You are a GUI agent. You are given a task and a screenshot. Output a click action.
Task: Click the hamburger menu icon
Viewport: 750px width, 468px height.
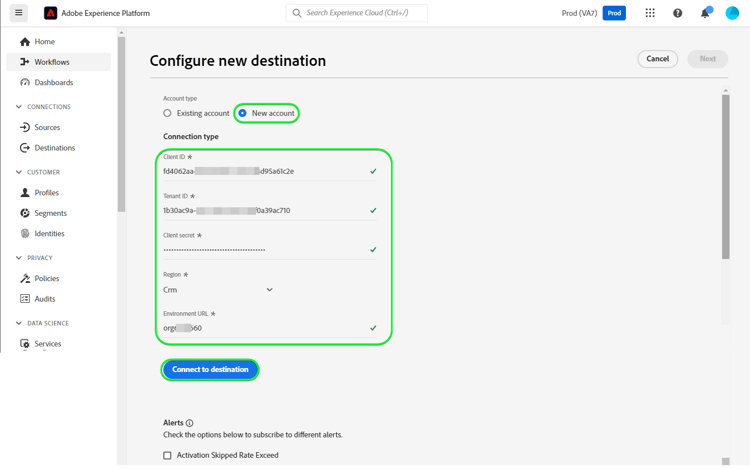coord(19,13)
